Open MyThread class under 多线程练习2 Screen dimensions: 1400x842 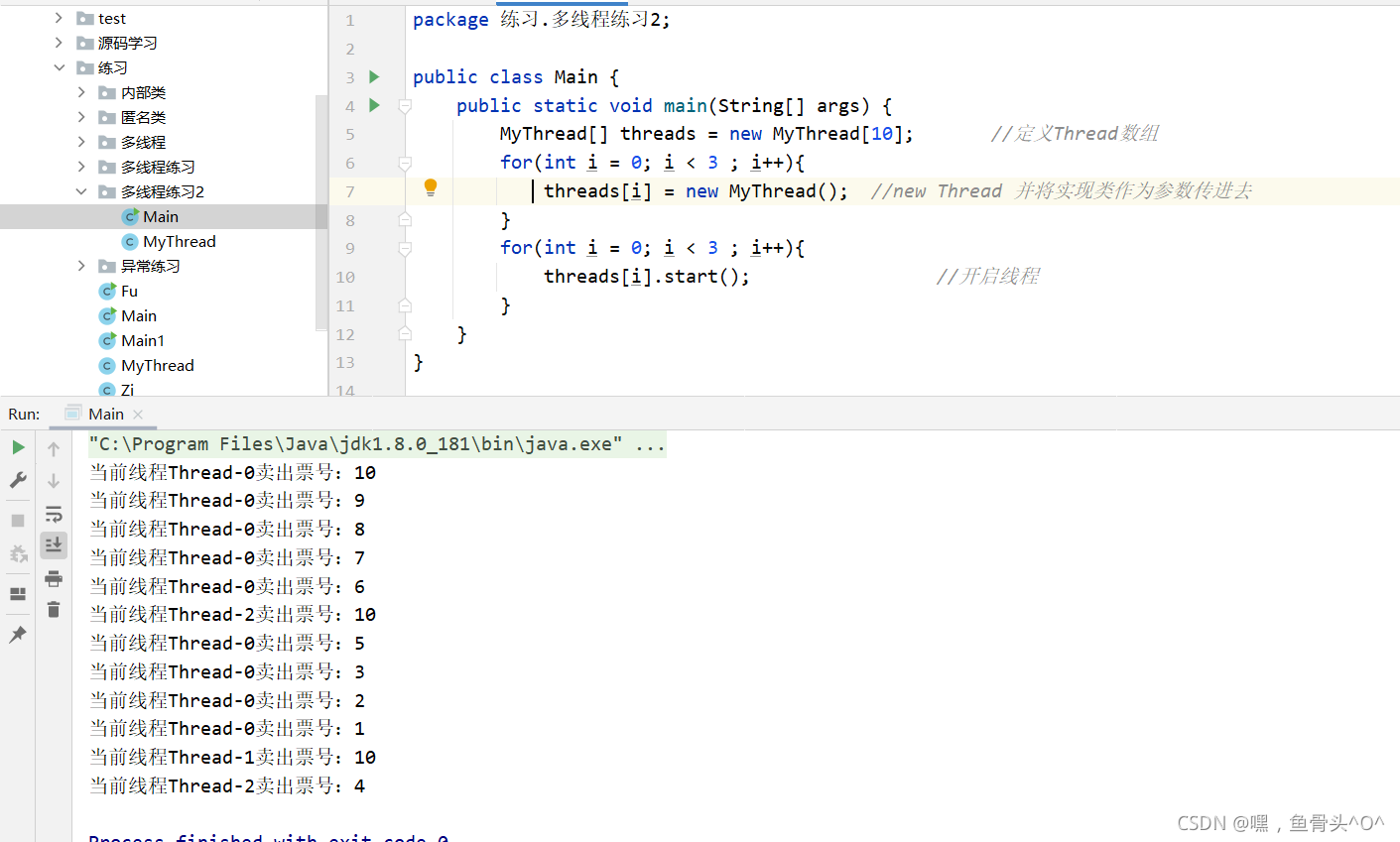(179, 241)
